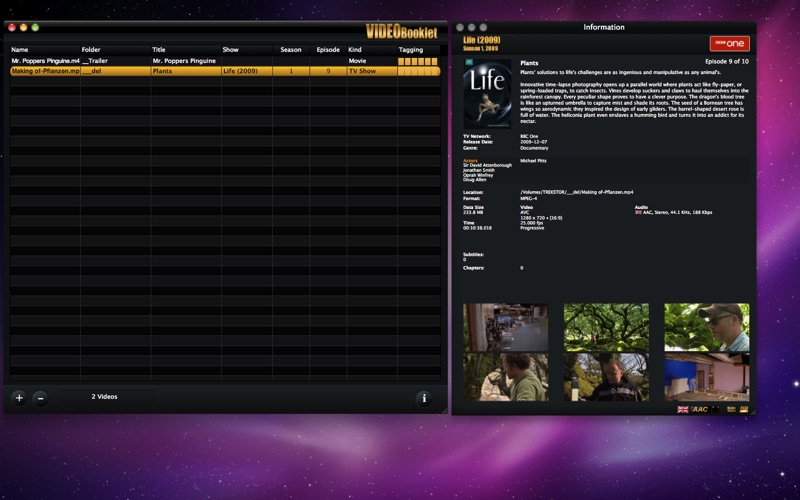Viewport: 800px width, 500px height.
Task: Open the thumbnail of man in cap and sunglasses
Action: tap(707, 327)
